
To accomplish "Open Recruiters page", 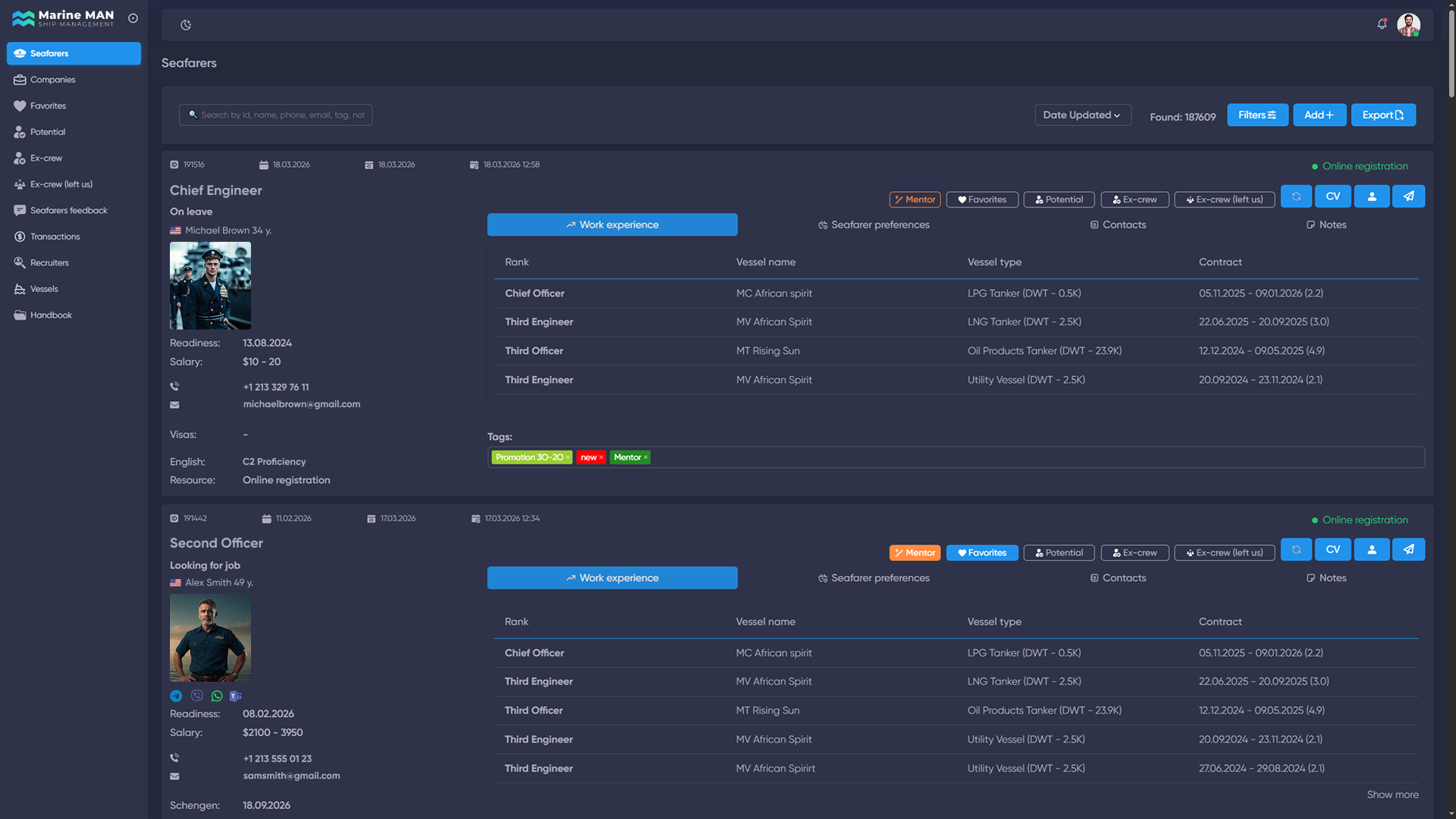I will point(74,263).
